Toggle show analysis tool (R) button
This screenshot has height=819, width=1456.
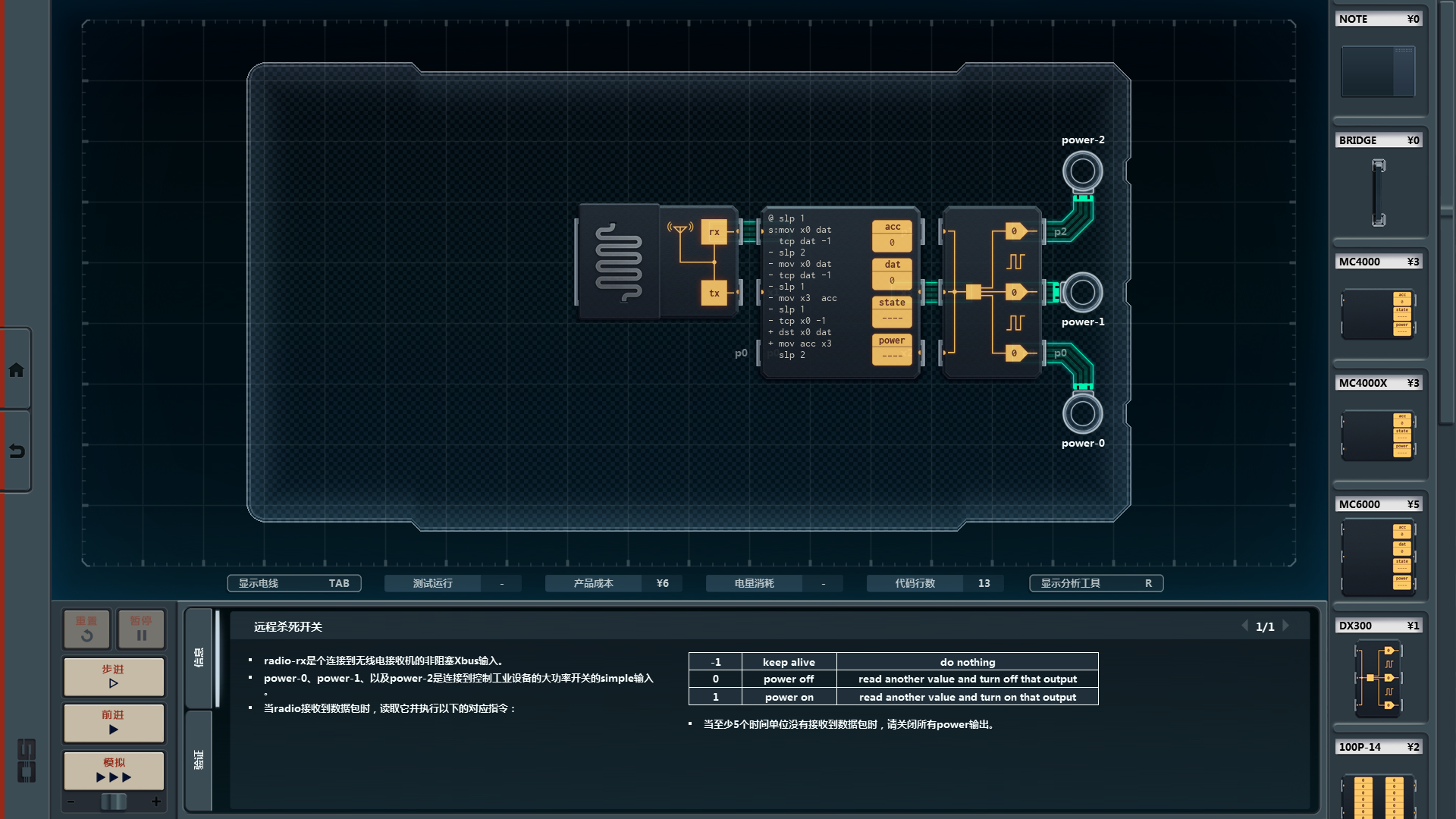pos(1096,583)
